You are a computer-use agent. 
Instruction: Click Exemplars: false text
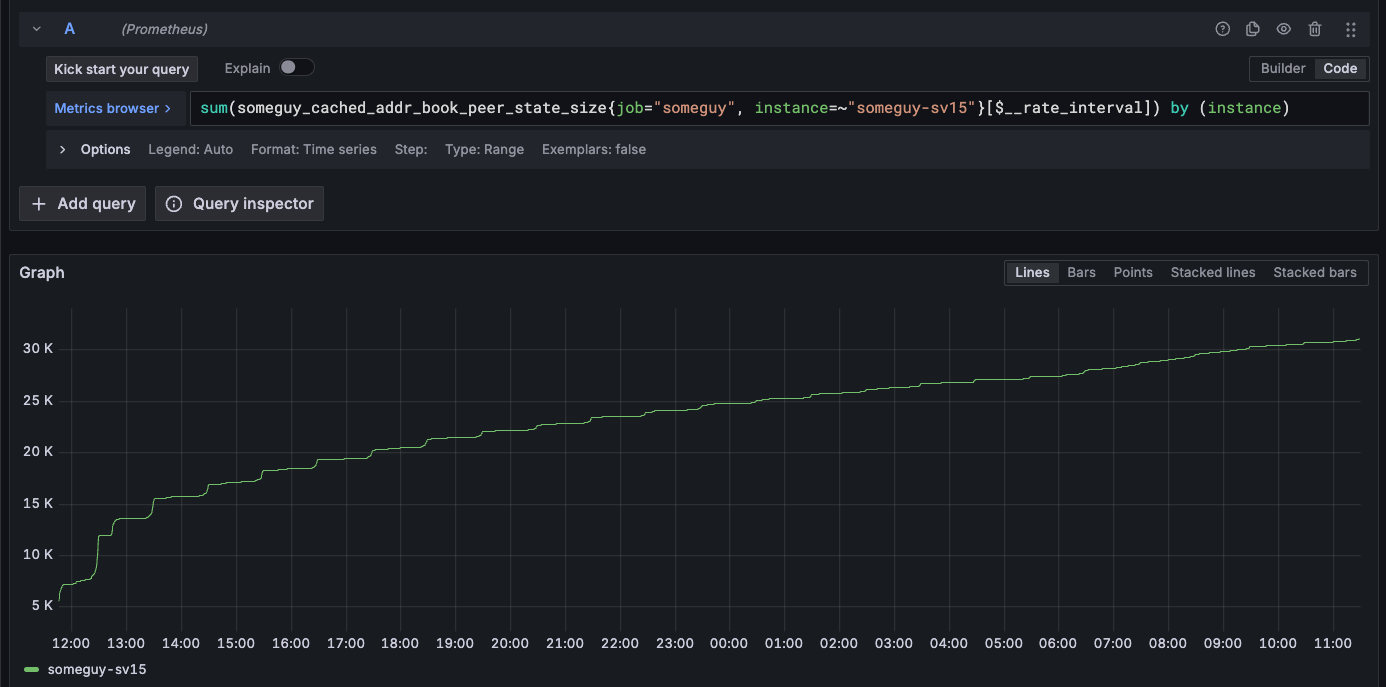tap(594, 149)
